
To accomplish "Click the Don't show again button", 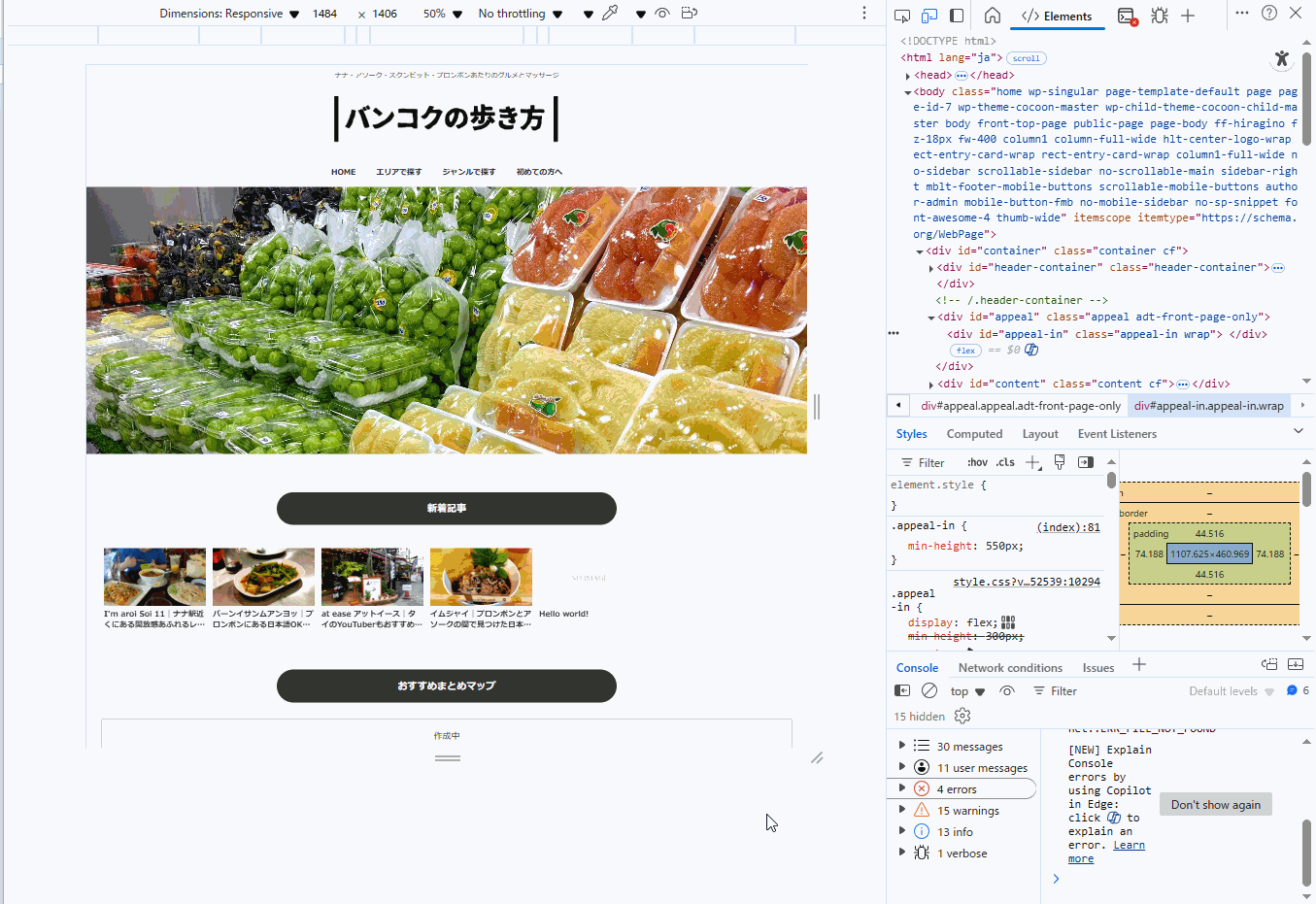I will pos(1215,805).
